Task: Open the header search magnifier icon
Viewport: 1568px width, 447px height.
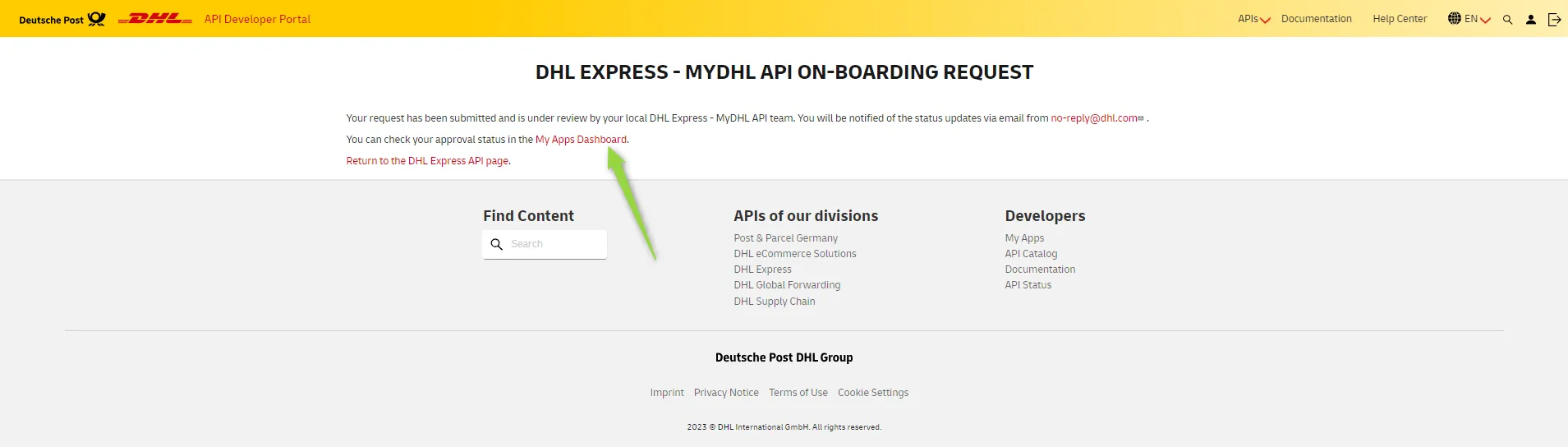Action: (1507, 20)
